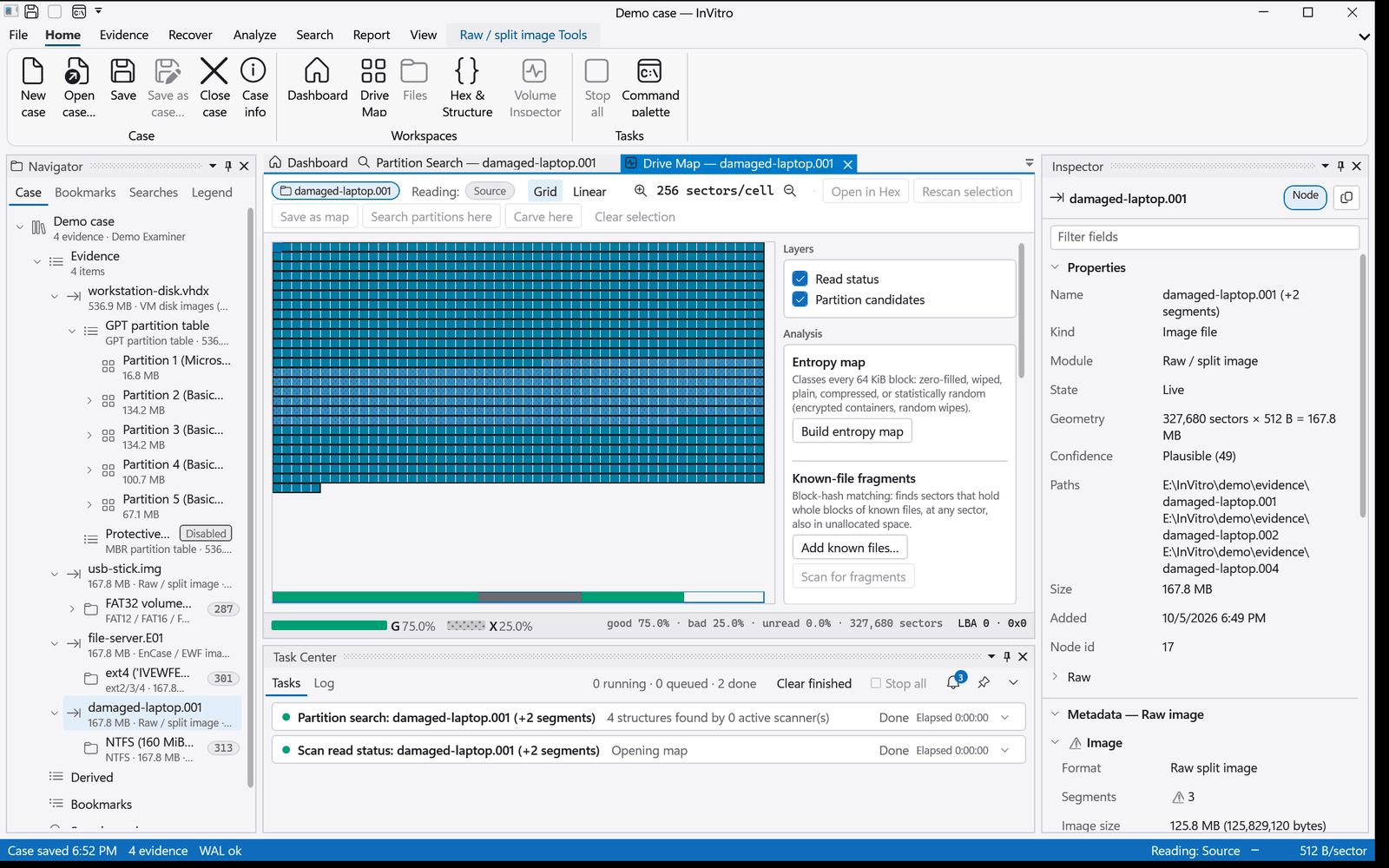Open the Command palette
The width and height of the screenshot is (1389, 868).
pyautogui.click(x=650, y=87)
